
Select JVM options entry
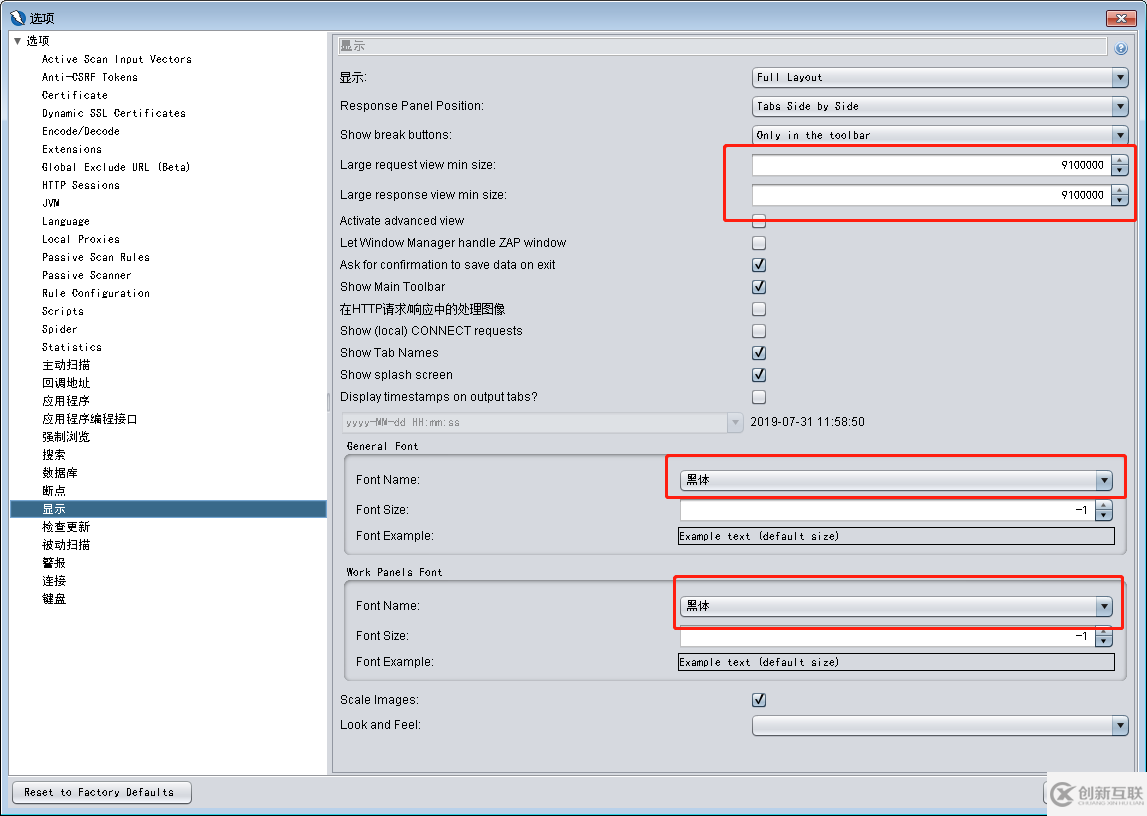pos(50,203)
